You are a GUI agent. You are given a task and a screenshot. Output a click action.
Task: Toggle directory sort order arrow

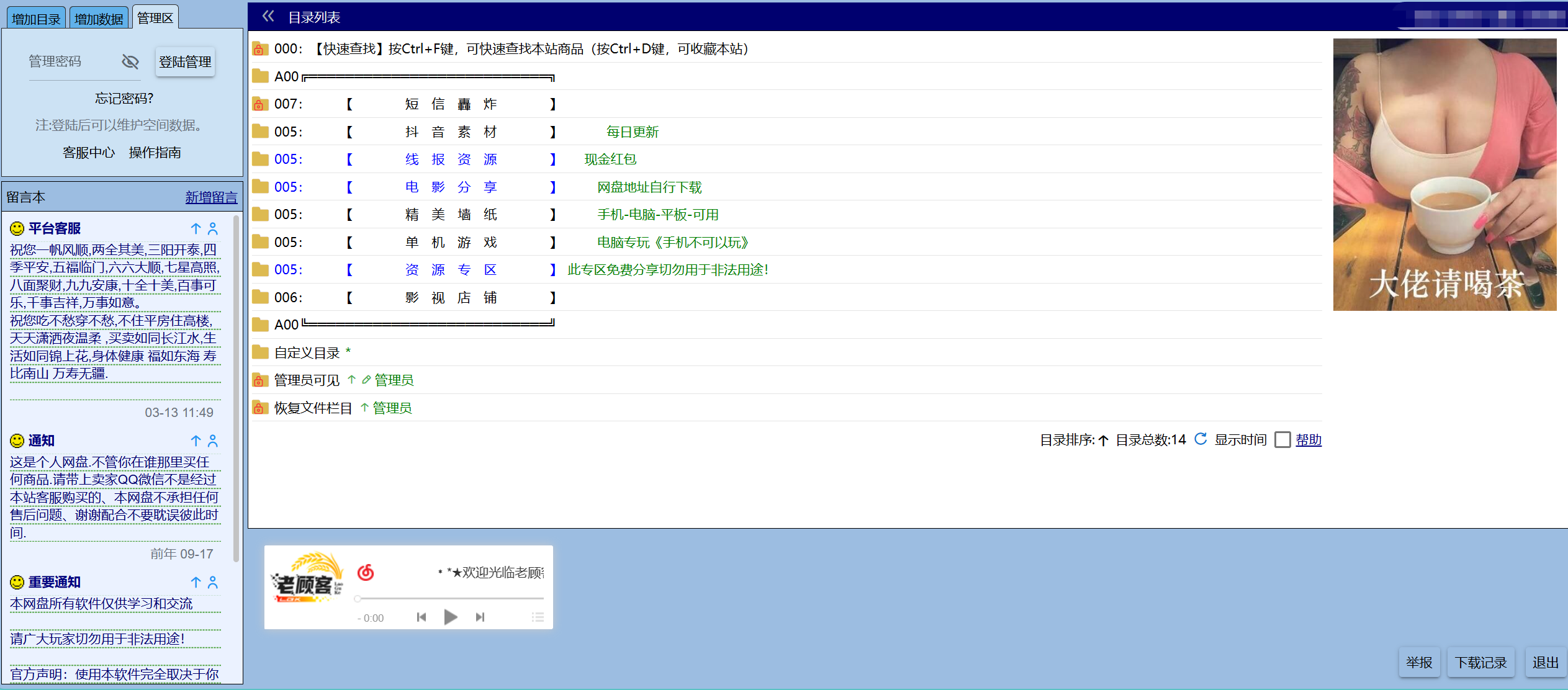click(1103, 441)
